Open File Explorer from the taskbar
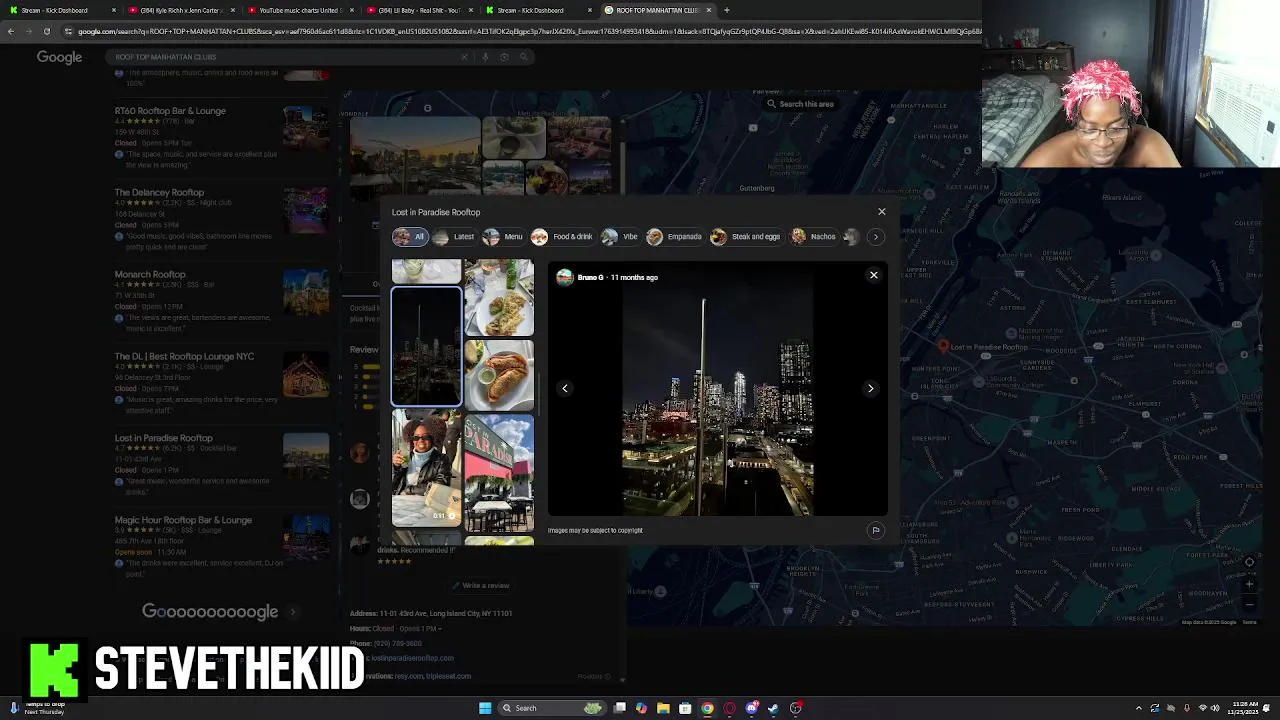The width and height of the screenshot is (1280, 720). pyautogui.click(x=663, y=708)
